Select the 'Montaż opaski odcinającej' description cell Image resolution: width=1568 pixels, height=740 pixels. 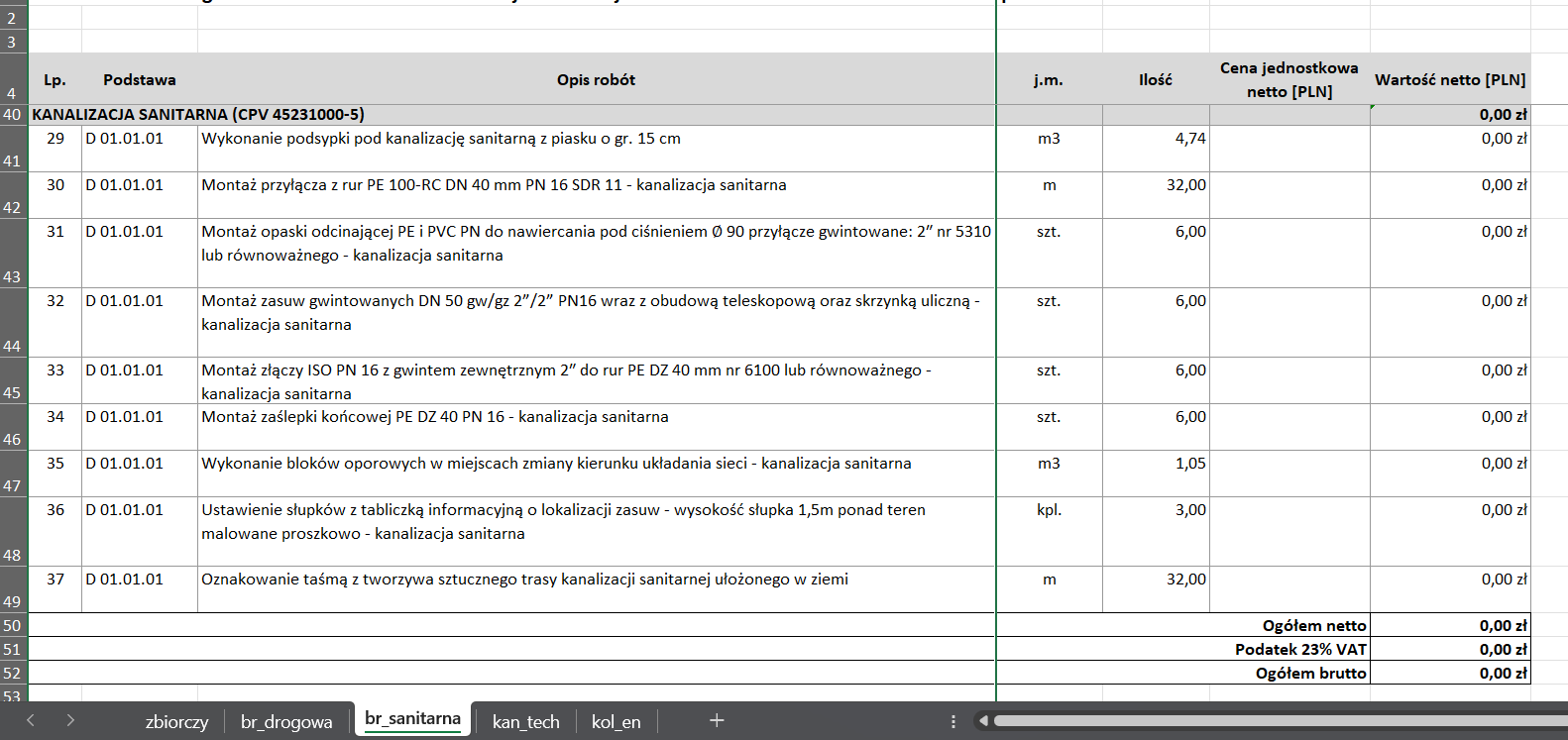[596, 253]
